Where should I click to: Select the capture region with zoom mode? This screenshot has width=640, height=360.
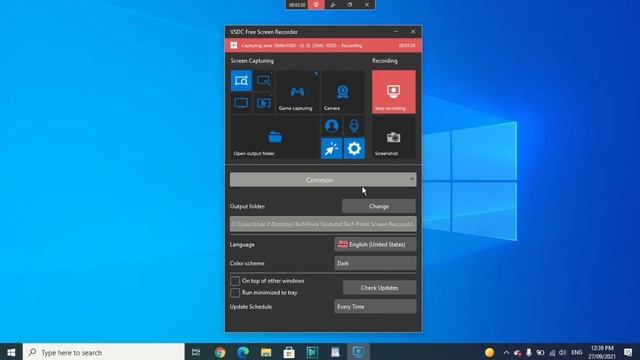(x=241, y=80)
